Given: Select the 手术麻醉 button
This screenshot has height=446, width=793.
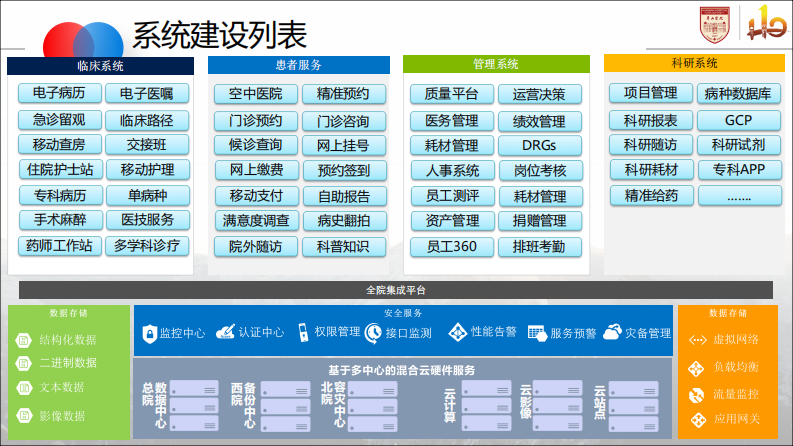Looking at the screenshot, I should coord(60,220).
